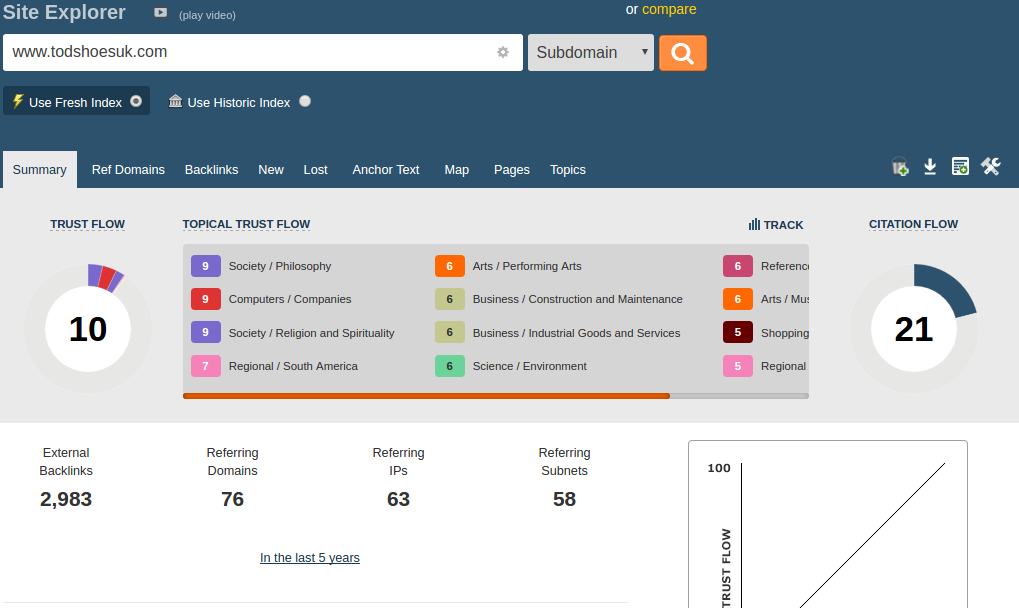This screenshot has height=608, width=1019.
Task: Click the create report icon
Action: (x=960, y=167)
